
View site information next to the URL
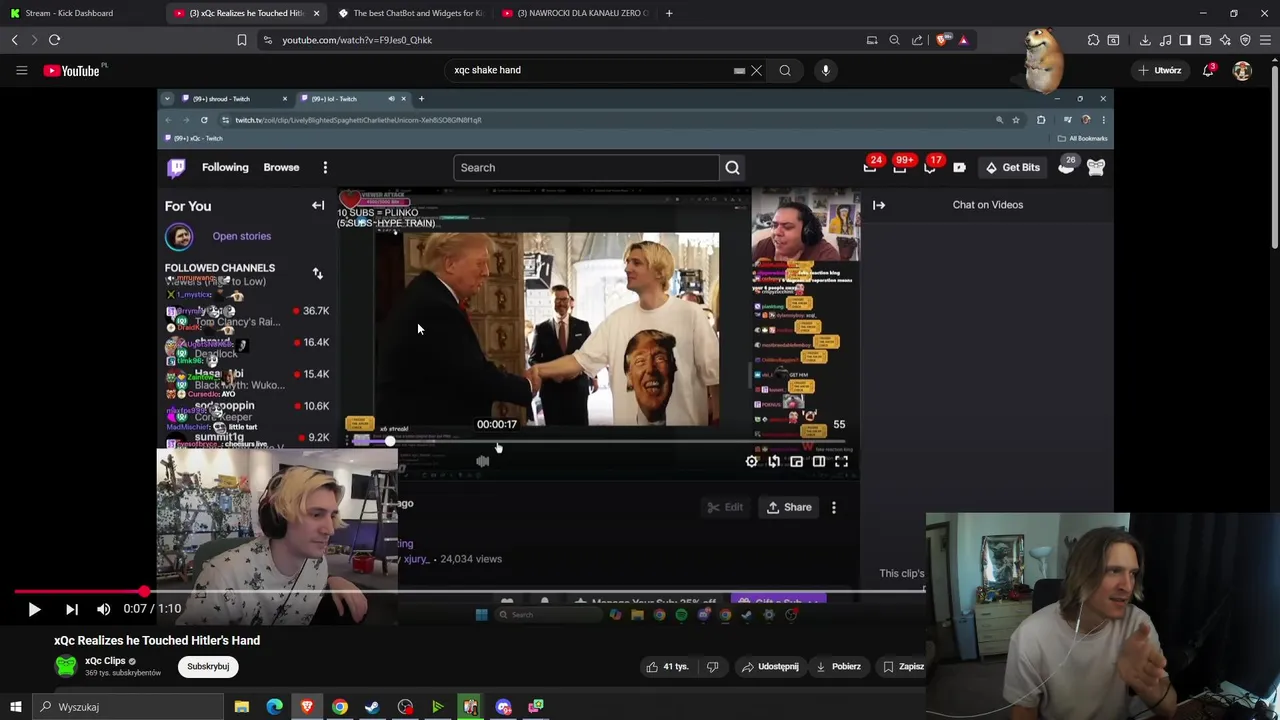click(267, 40)
